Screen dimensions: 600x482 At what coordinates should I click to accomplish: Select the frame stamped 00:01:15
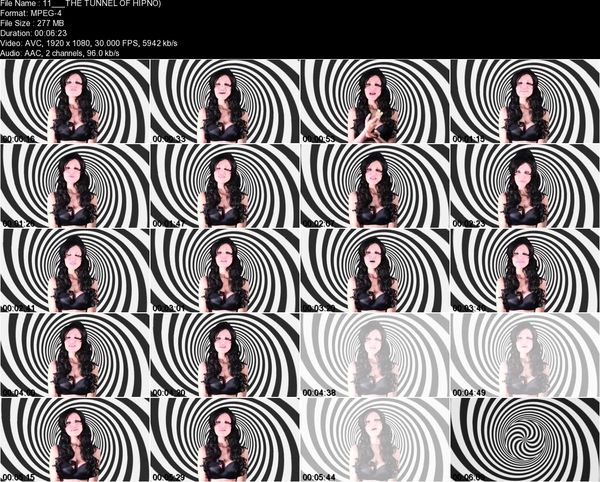point(525,101)
